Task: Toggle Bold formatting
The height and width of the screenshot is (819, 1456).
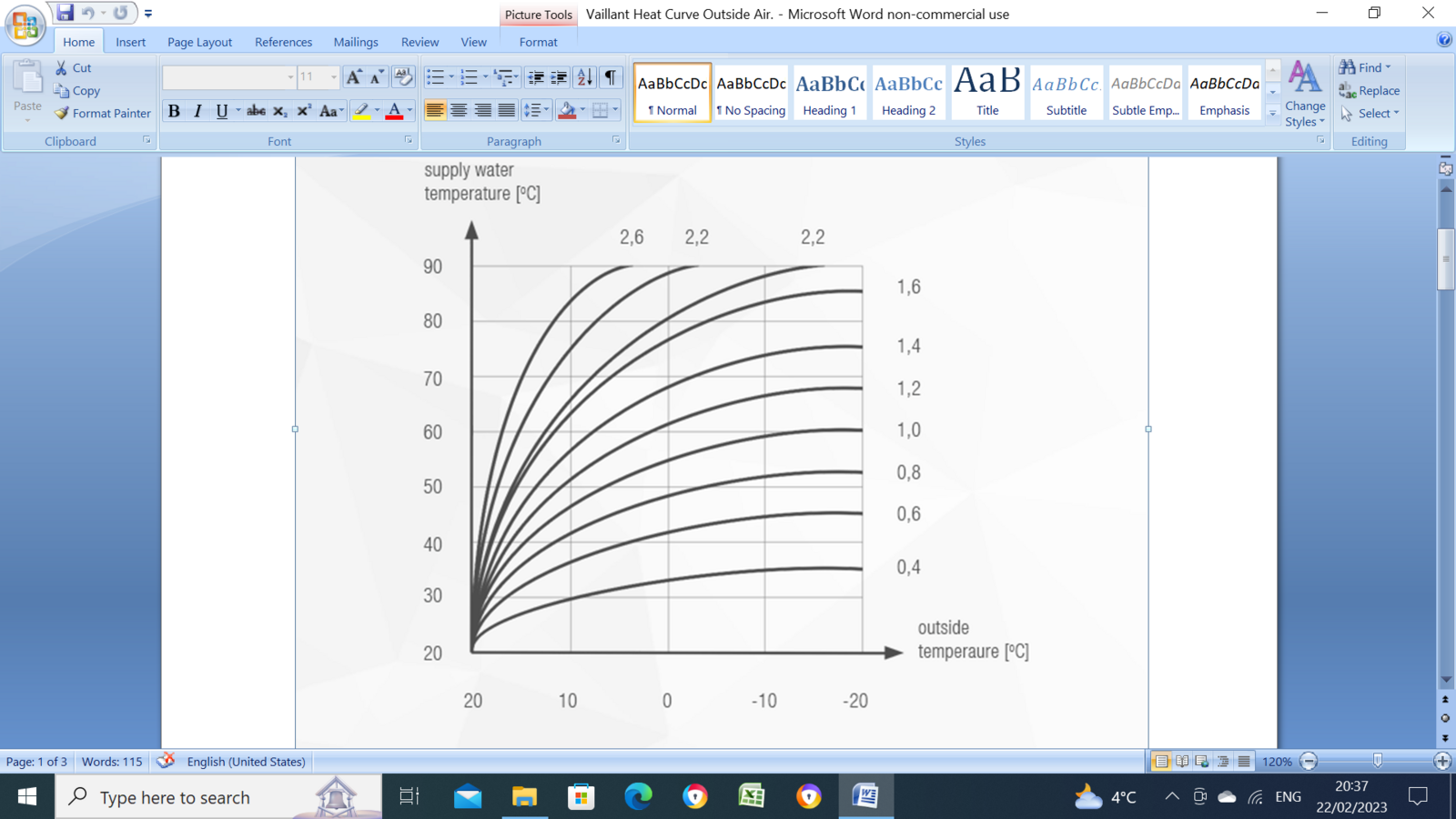Action: 174,111
